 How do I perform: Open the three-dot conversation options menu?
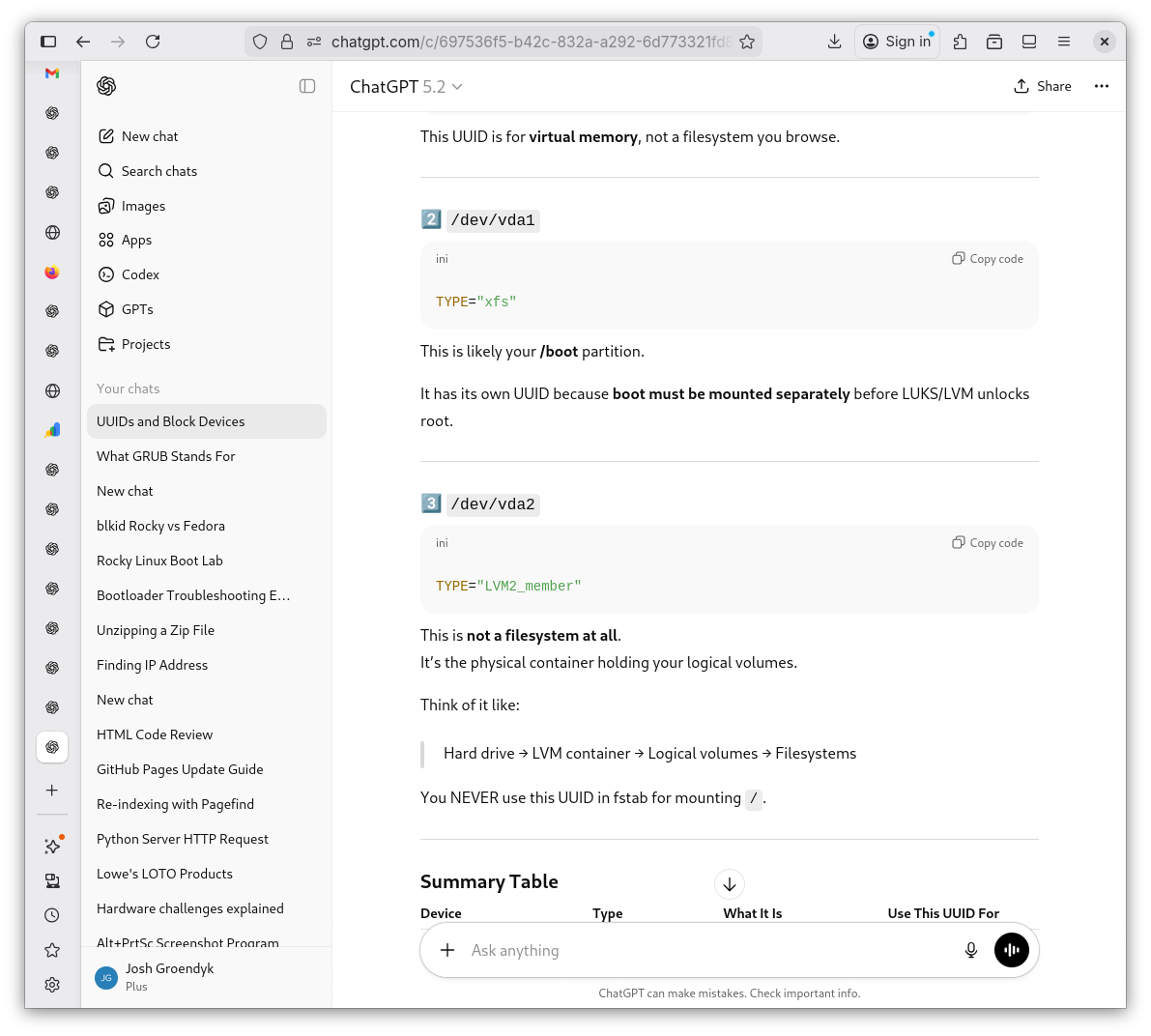pyautogui.click(x=1101, y=86)
